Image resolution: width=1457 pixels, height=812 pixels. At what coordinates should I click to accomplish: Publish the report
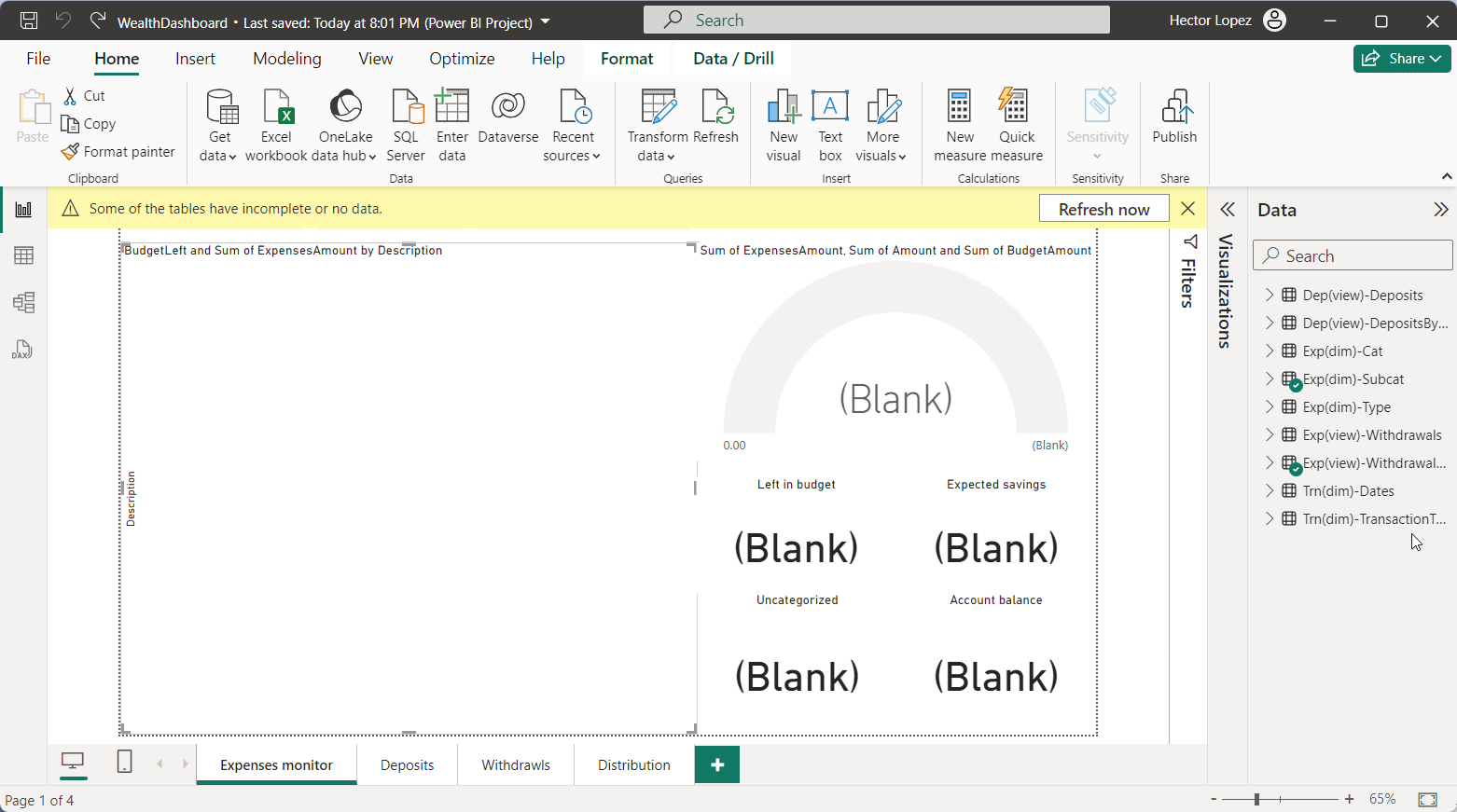[1173, 124]
